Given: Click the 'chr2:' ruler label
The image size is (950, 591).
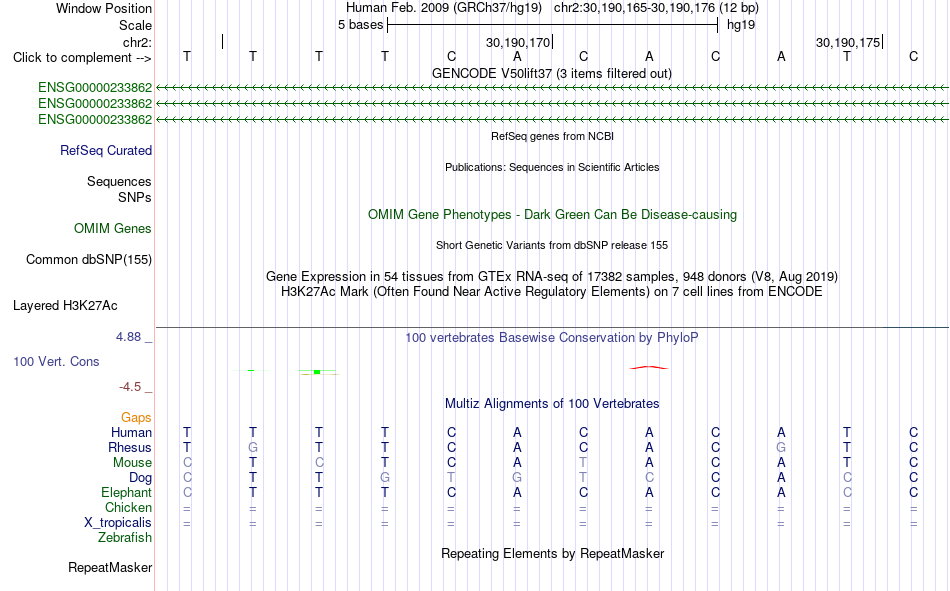Looking at the screenshot, I should 138,42.
